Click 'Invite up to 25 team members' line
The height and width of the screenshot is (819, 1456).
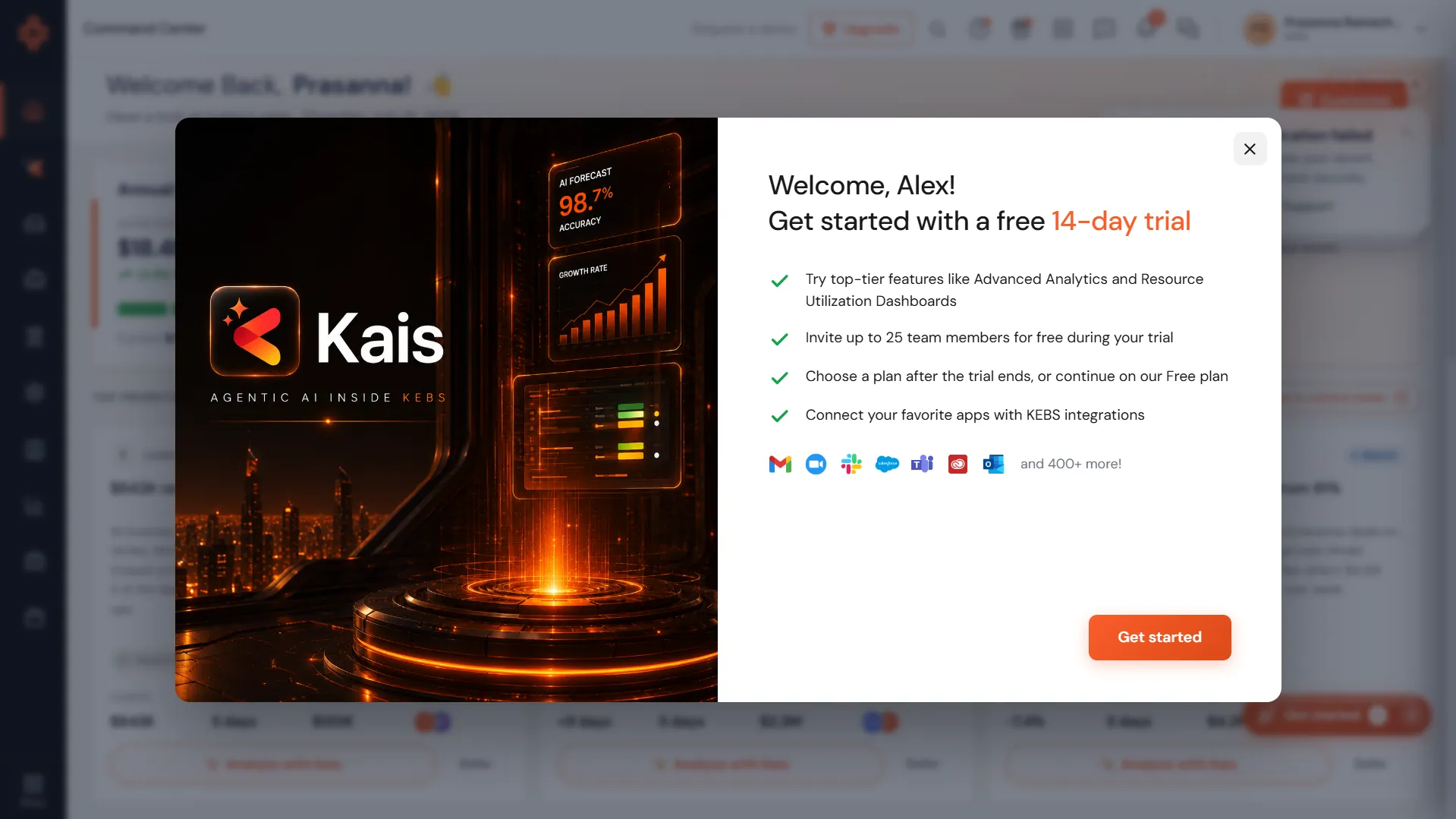tap(989, 338)
